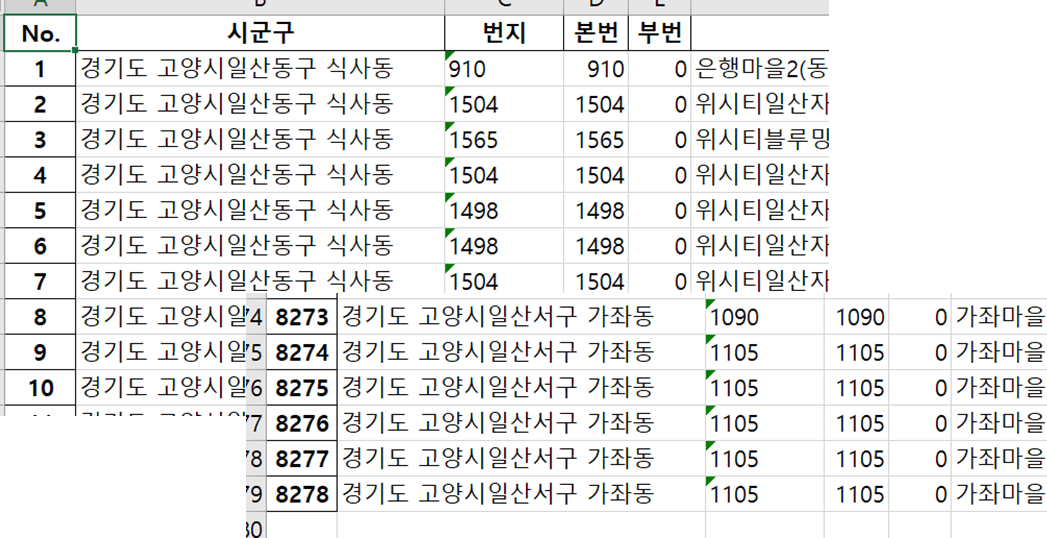Select the No. cell '8278'
Screen dimensions: 1047x538
coord(302,494)
